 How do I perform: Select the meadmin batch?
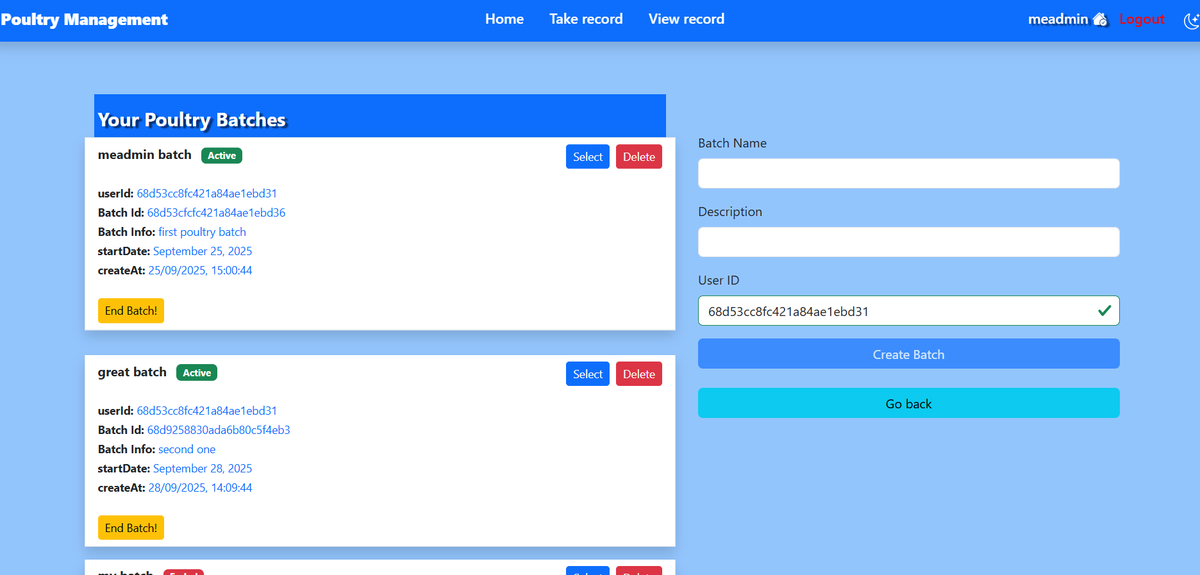pos(588,157)
